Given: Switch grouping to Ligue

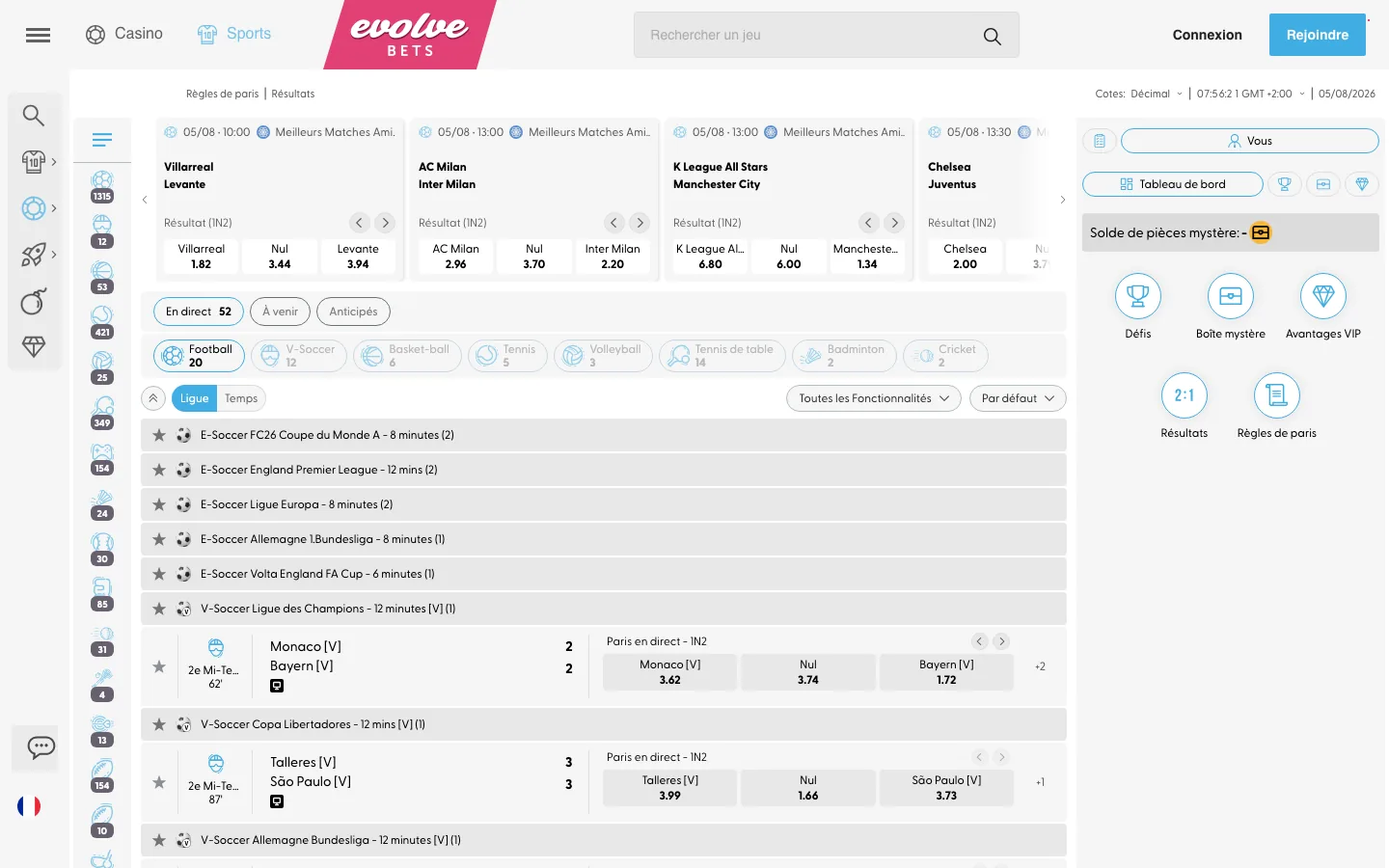Looking at the screenshot, I should pyautogui.click(x=194, y=398).
